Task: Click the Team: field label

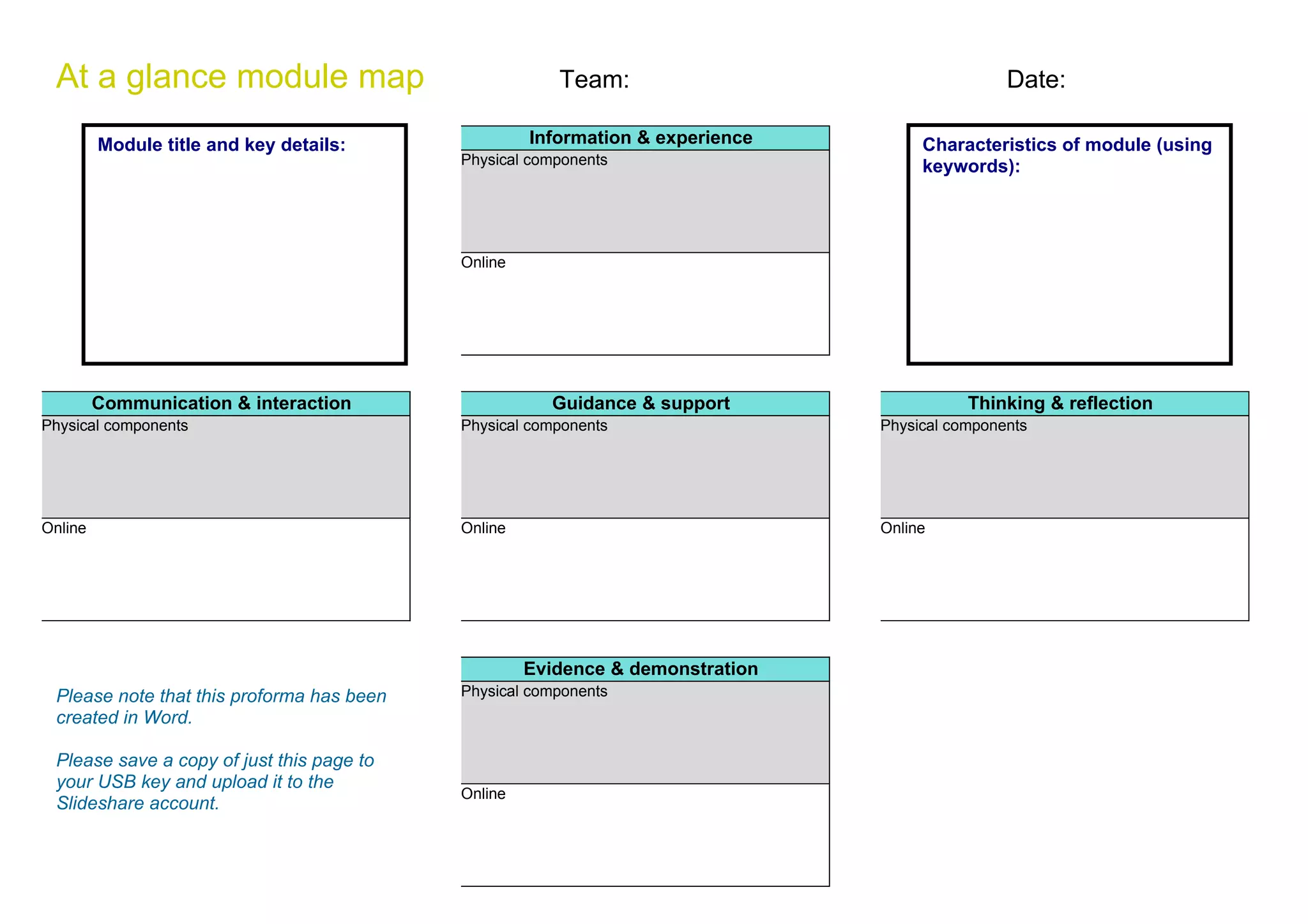Action: click(x=594, y=80)
